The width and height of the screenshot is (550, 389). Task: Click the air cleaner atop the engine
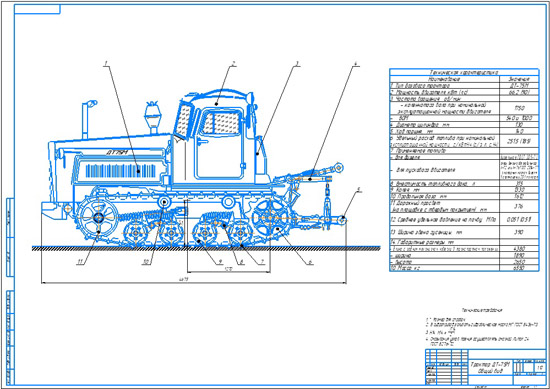(x=153, y=118)
